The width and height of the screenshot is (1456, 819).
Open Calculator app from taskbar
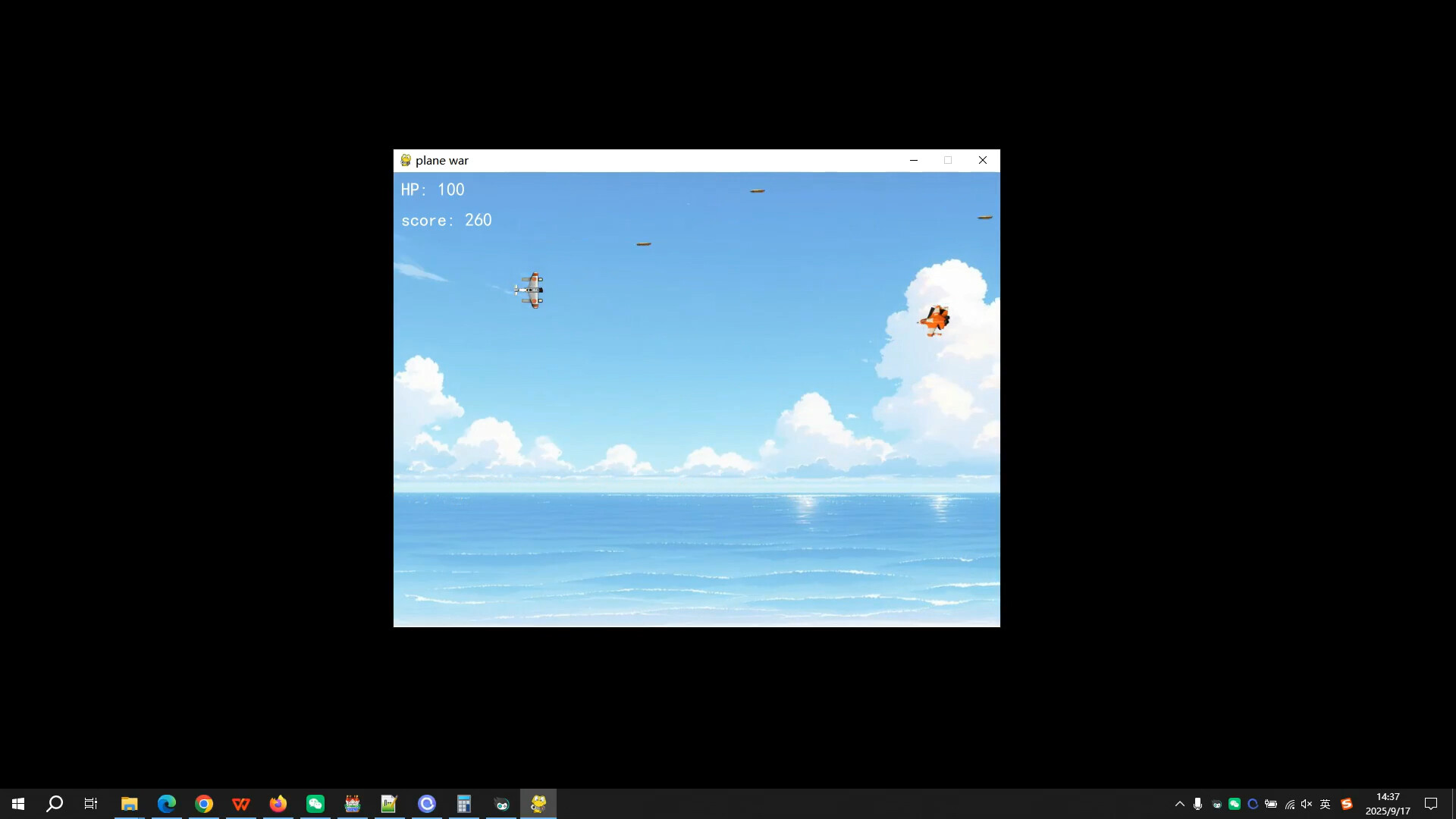coord(464,804)
